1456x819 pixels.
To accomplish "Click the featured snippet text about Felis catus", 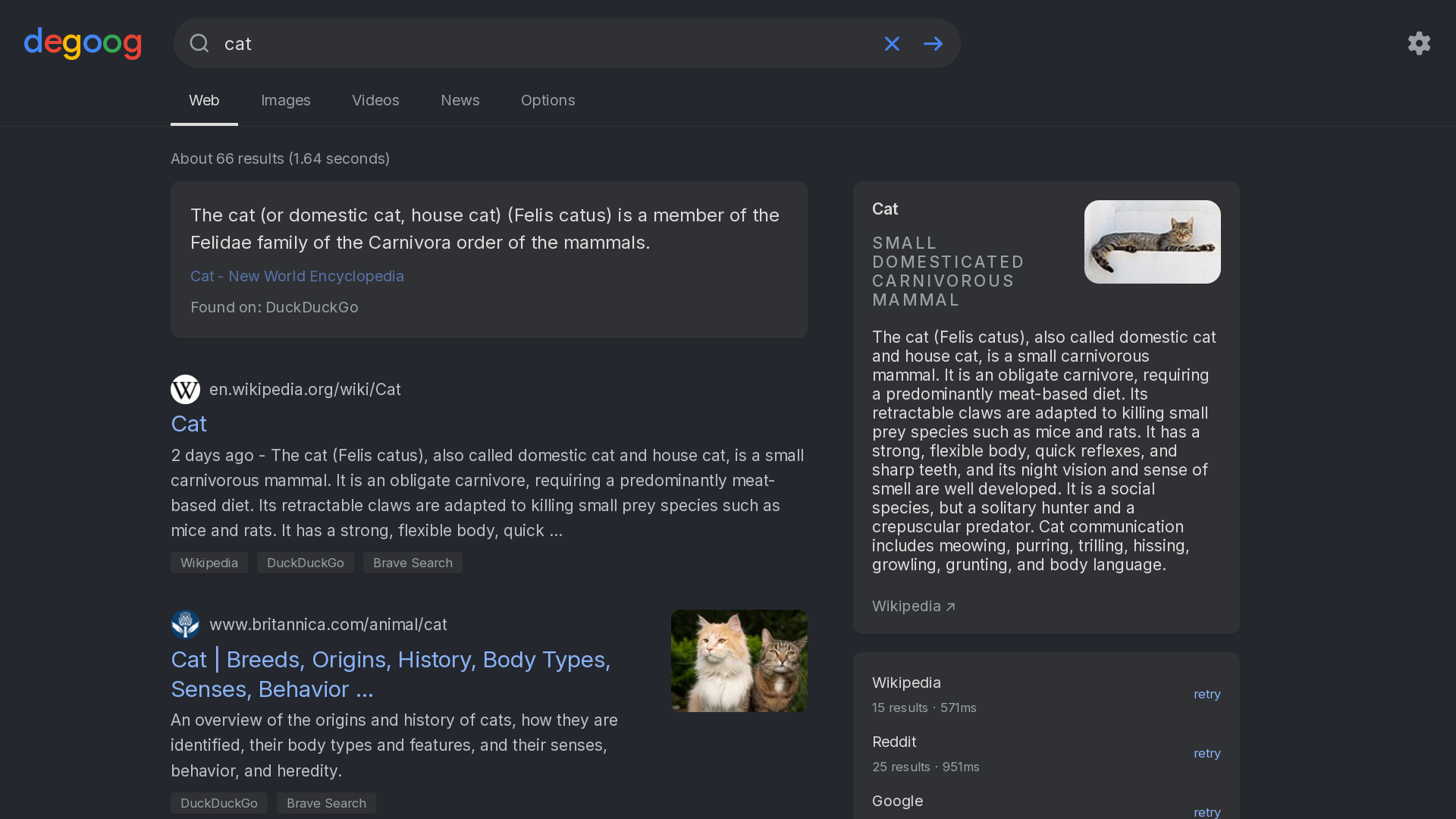I will click(x=485, y=229).
